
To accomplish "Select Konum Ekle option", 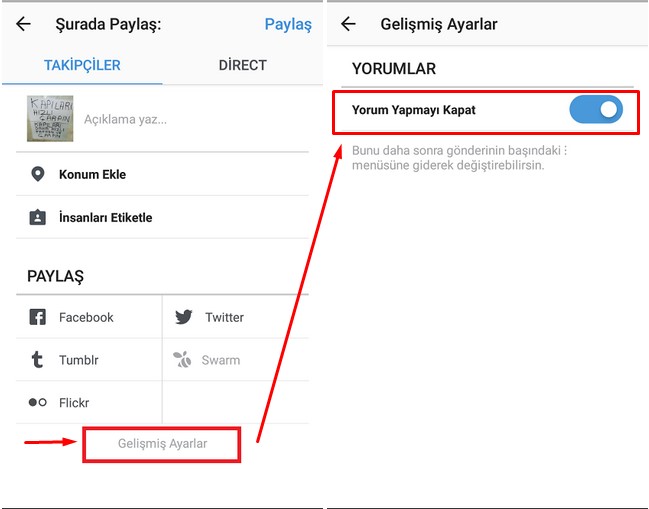I will (x=92, y=174).
